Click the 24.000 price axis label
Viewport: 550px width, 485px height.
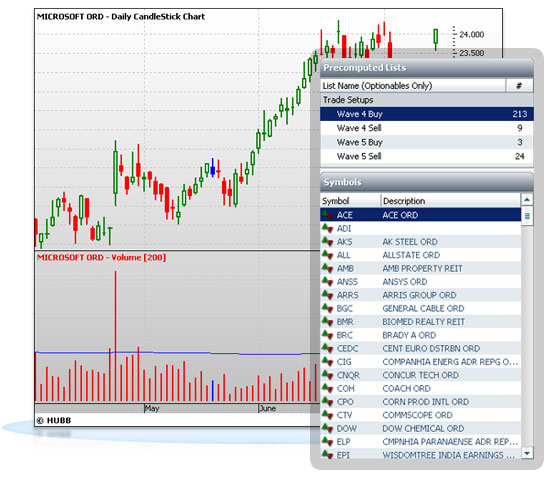(471, 34)
